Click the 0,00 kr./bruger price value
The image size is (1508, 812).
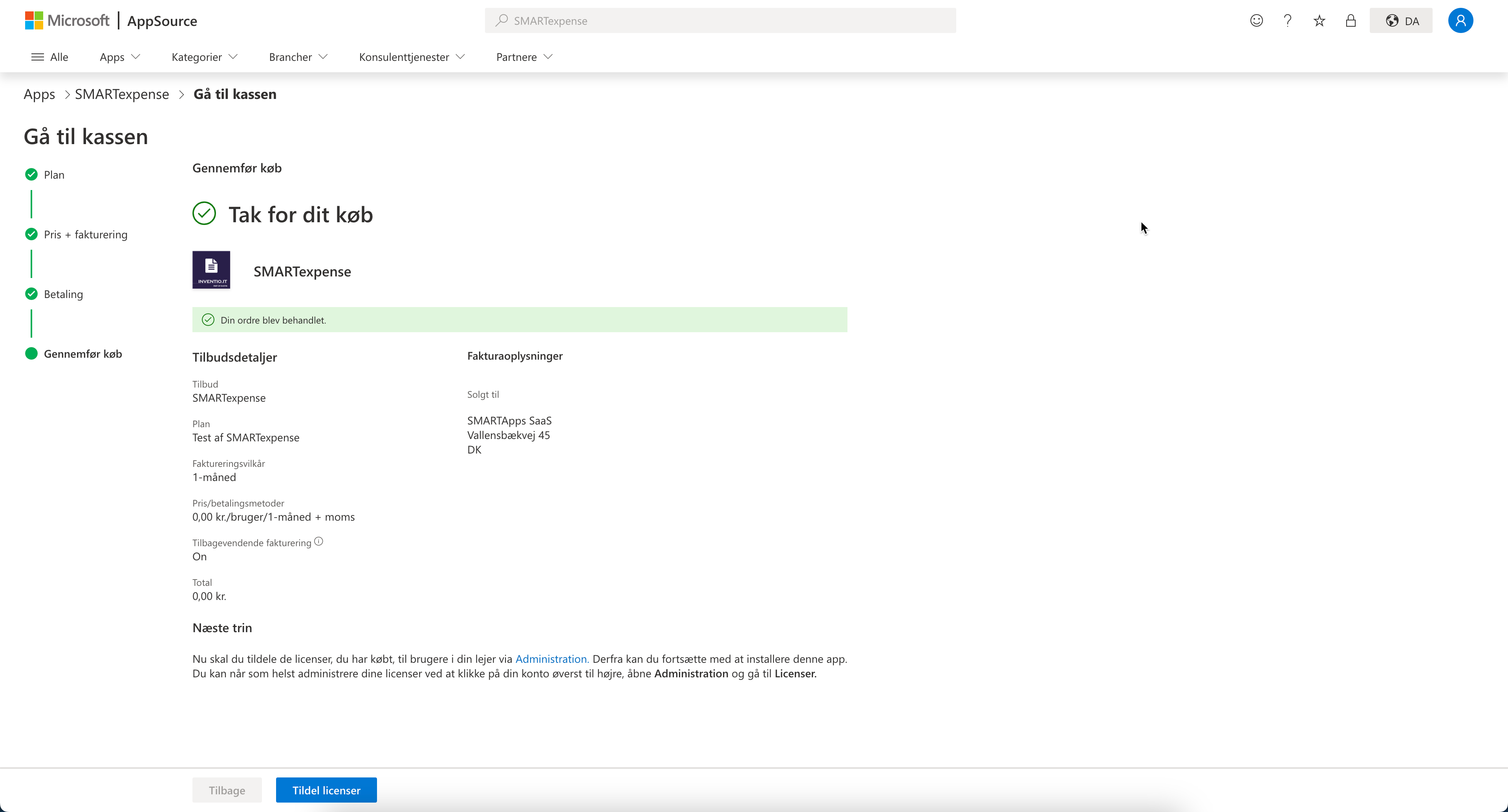[273, 517]
